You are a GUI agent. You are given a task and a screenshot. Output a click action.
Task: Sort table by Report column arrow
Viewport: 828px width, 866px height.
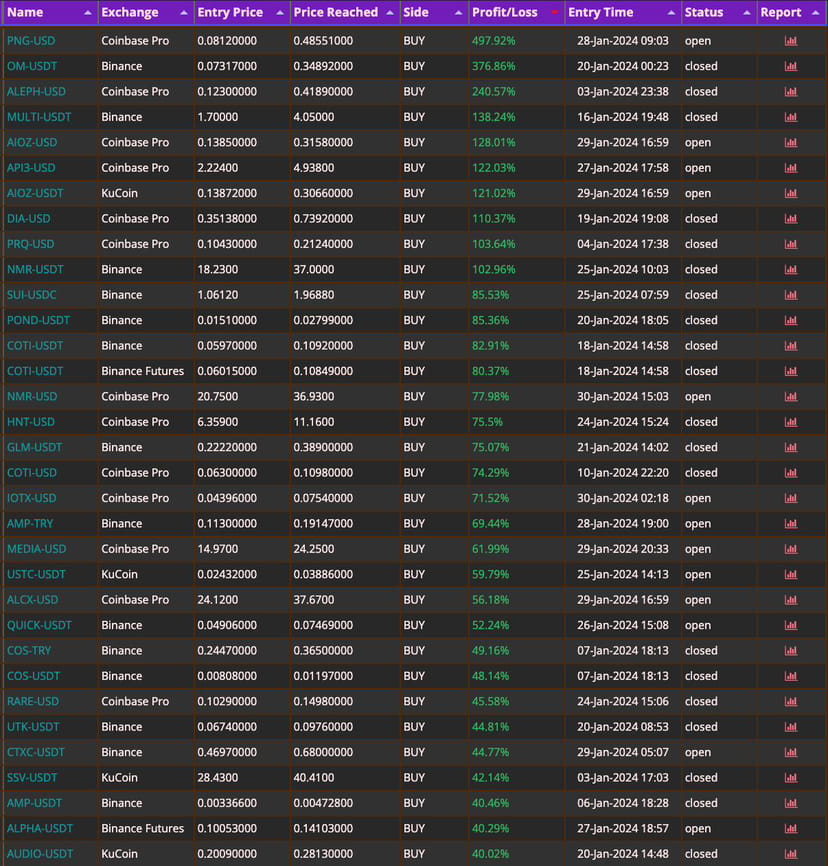(815, 13)
